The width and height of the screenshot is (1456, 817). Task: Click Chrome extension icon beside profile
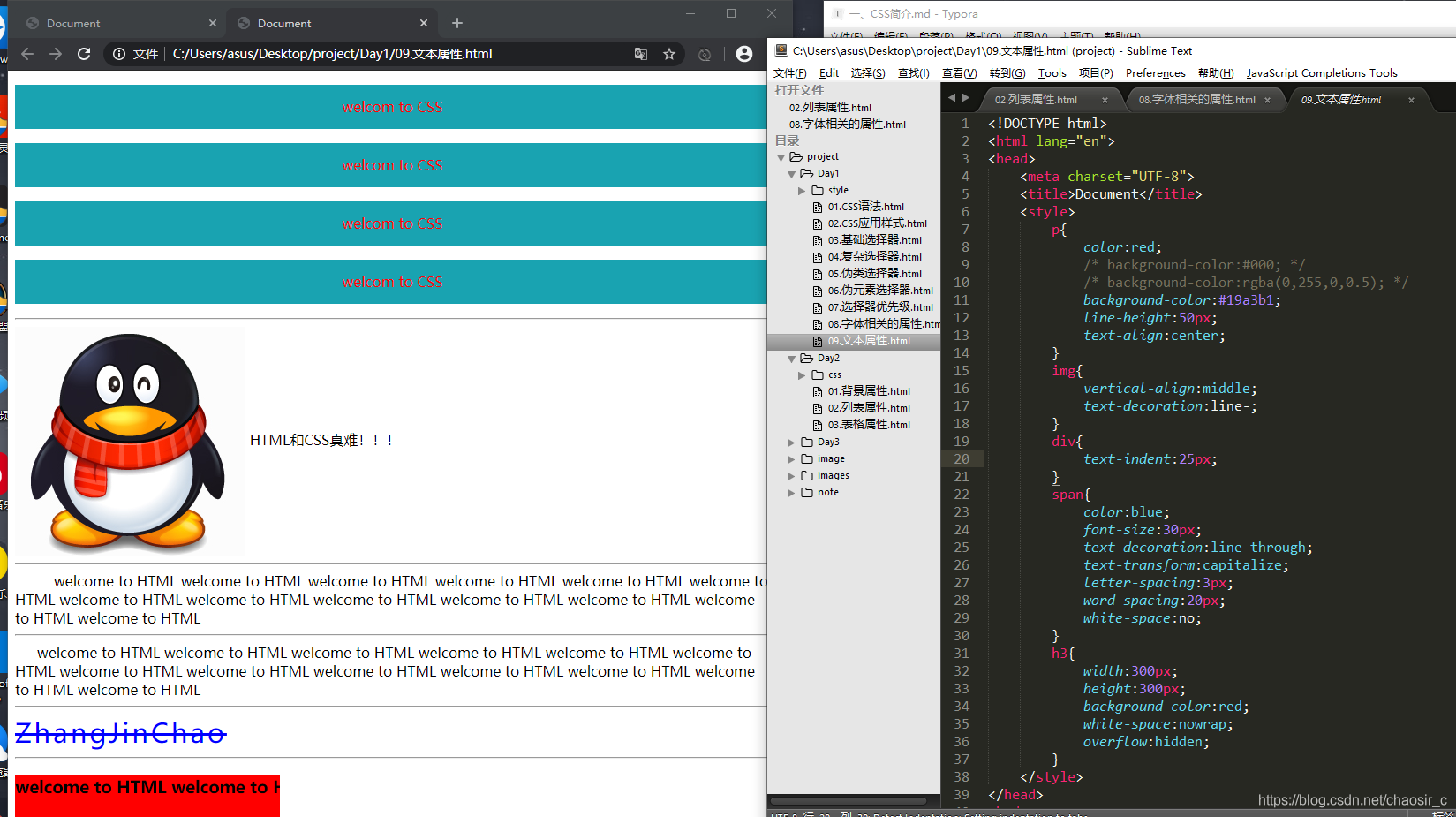(704, 54)
